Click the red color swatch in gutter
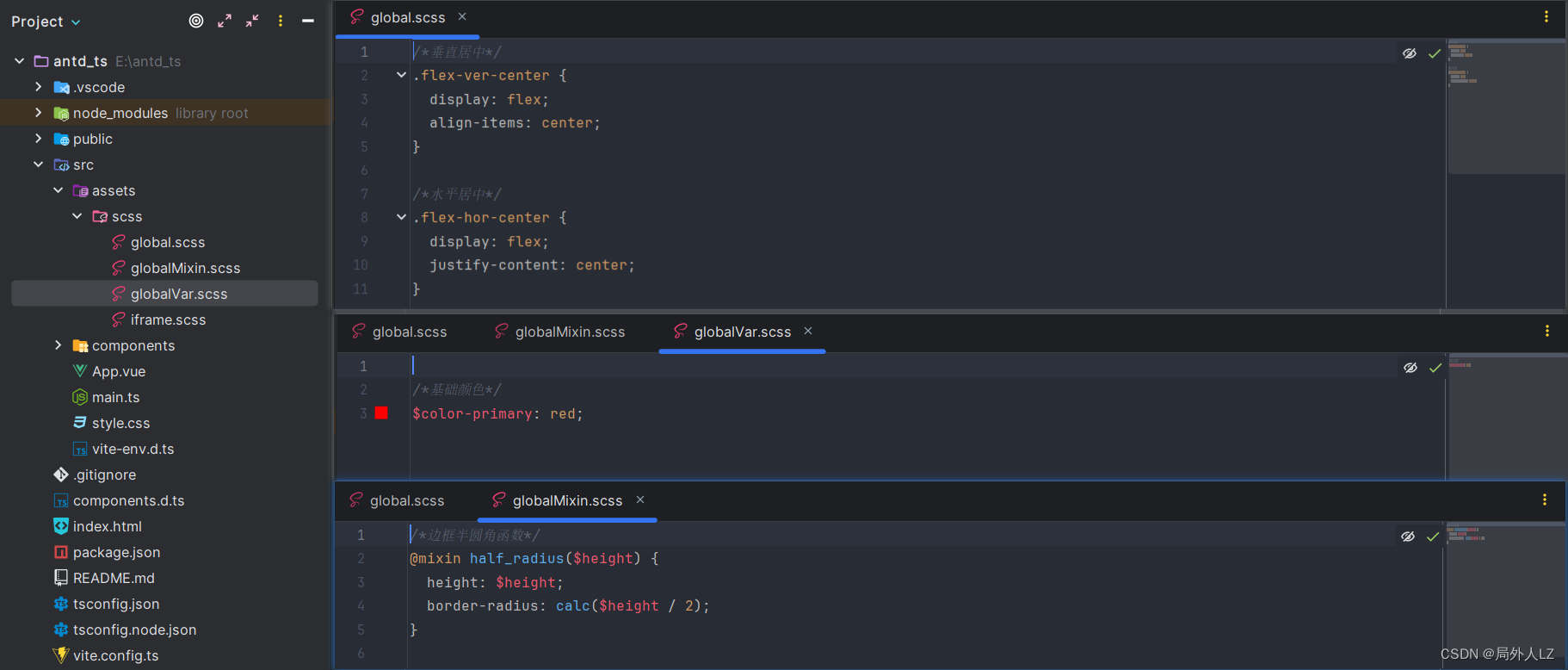 coord(381,413)
